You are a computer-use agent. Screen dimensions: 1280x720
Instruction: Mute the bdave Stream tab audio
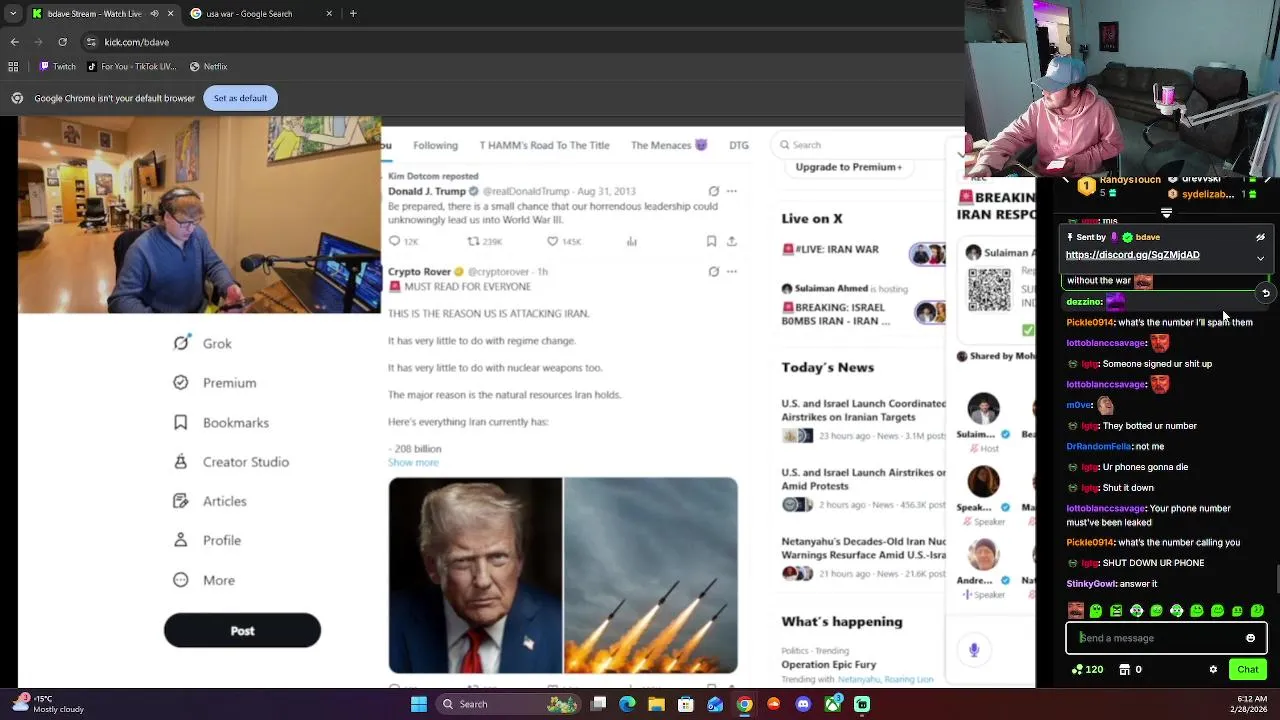[x=154, y=14]
